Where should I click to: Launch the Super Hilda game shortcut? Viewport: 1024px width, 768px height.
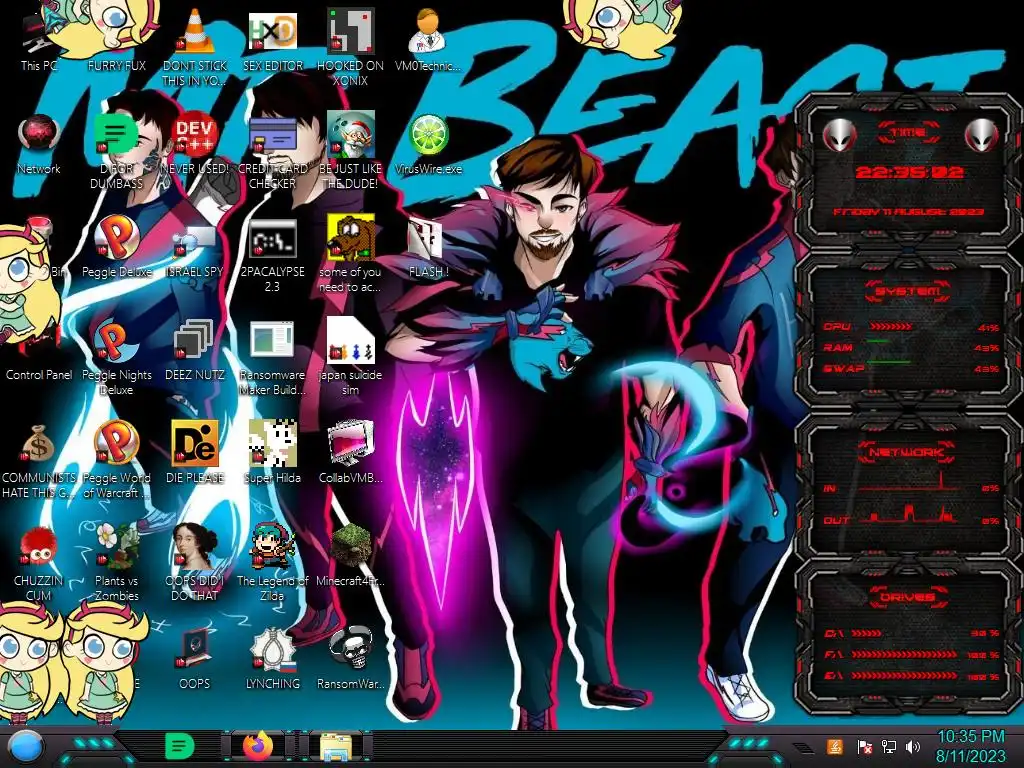coord(272,453)
